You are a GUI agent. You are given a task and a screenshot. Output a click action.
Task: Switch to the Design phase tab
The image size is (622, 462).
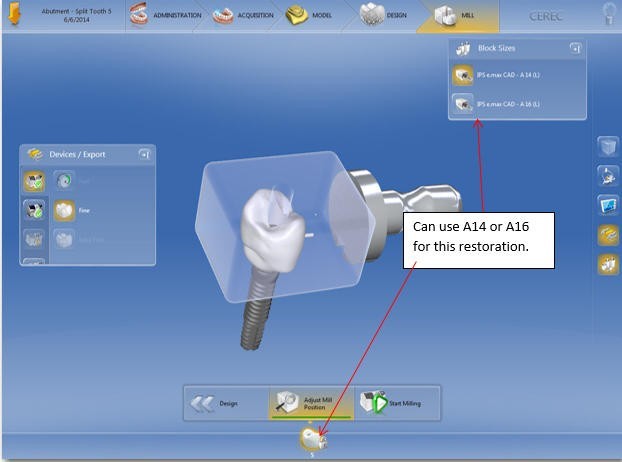[x=384, y=15]
